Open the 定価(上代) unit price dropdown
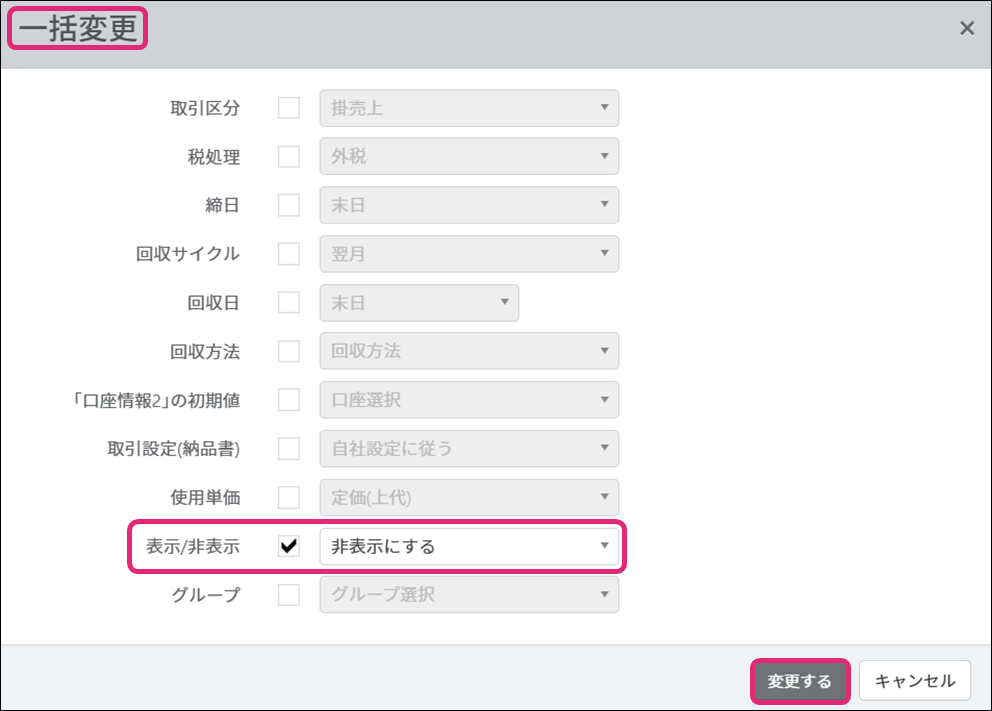 tap(469, 497)
